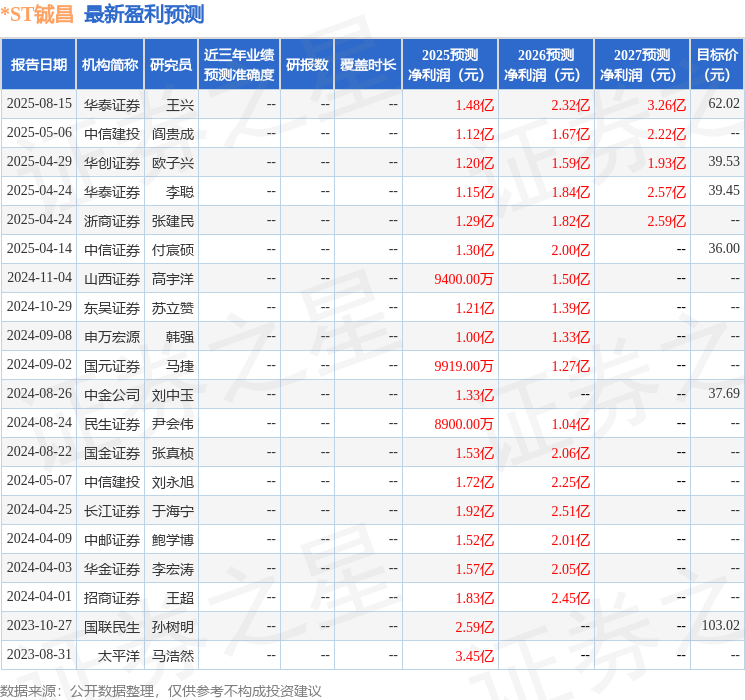Screen dimensions: 745x700
Task: Select institution 山西证券
Action: coord(112,279)
